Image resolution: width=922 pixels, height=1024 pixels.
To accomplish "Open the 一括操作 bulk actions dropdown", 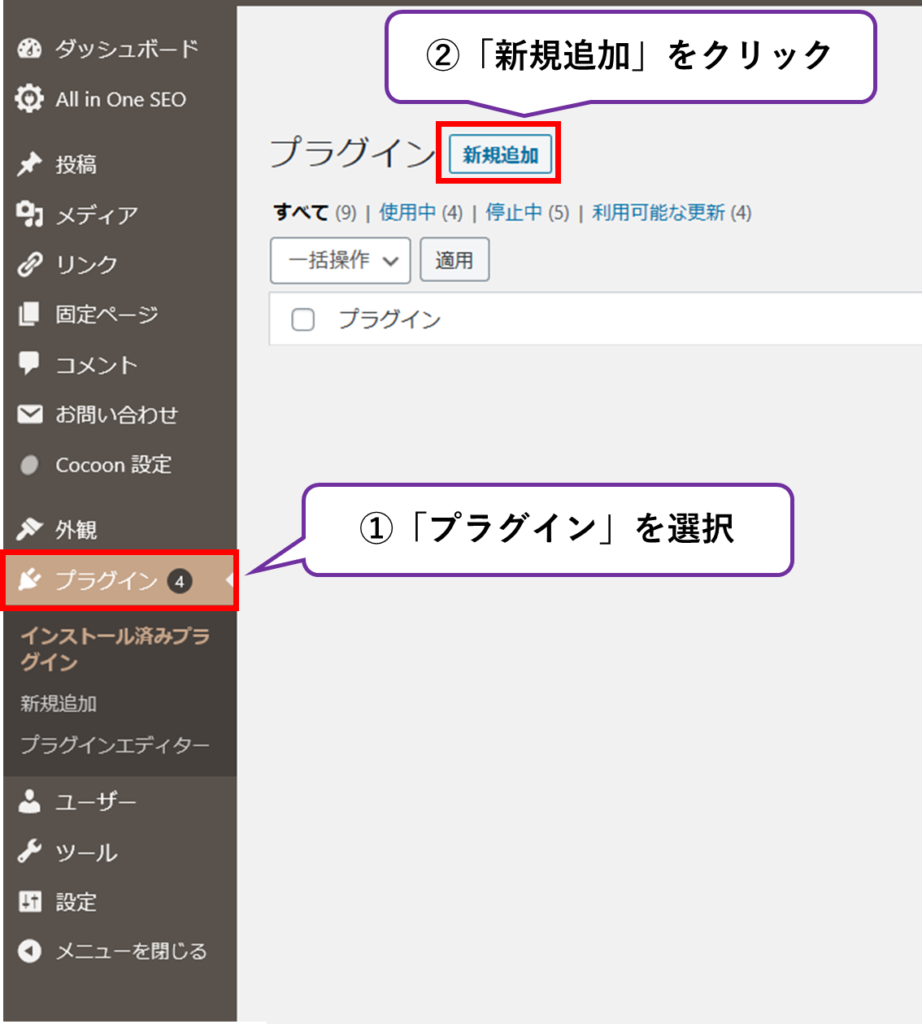I will tap(340, 260).
